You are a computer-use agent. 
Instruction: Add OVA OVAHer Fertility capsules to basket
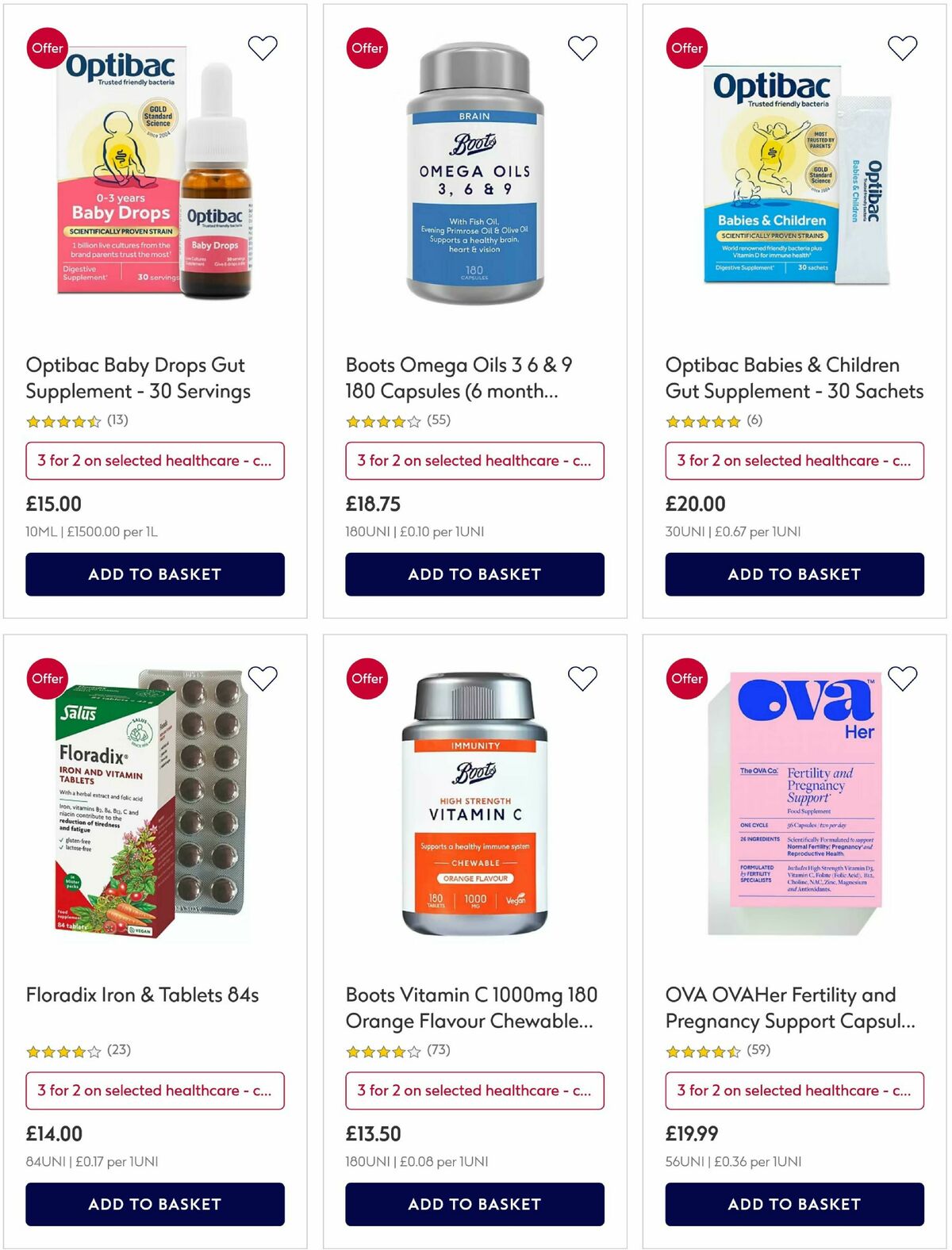794,1204
